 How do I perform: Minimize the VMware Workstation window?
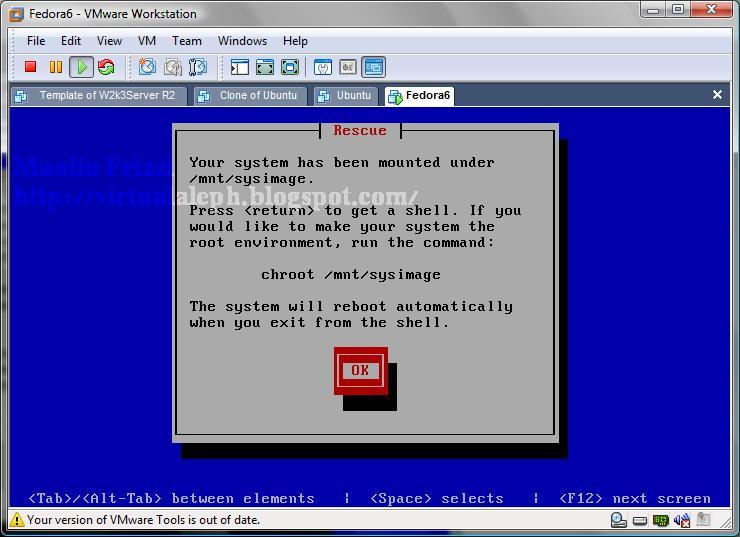[653, 9]
